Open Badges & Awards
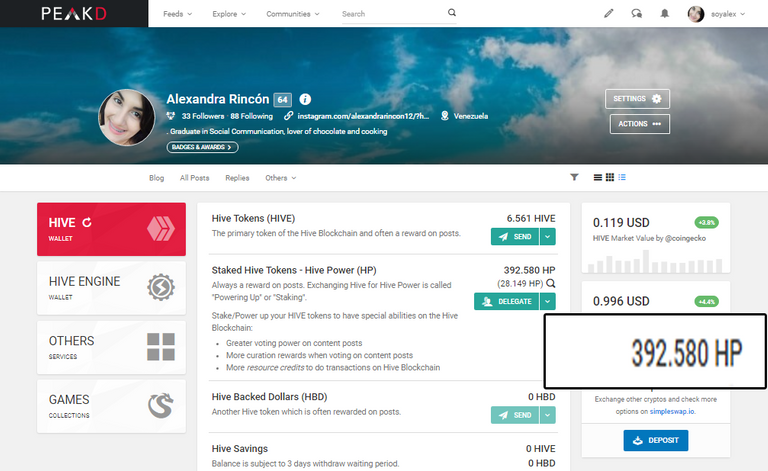The width and height of the screenshot is (768, 471). click(x=202, y=147)
